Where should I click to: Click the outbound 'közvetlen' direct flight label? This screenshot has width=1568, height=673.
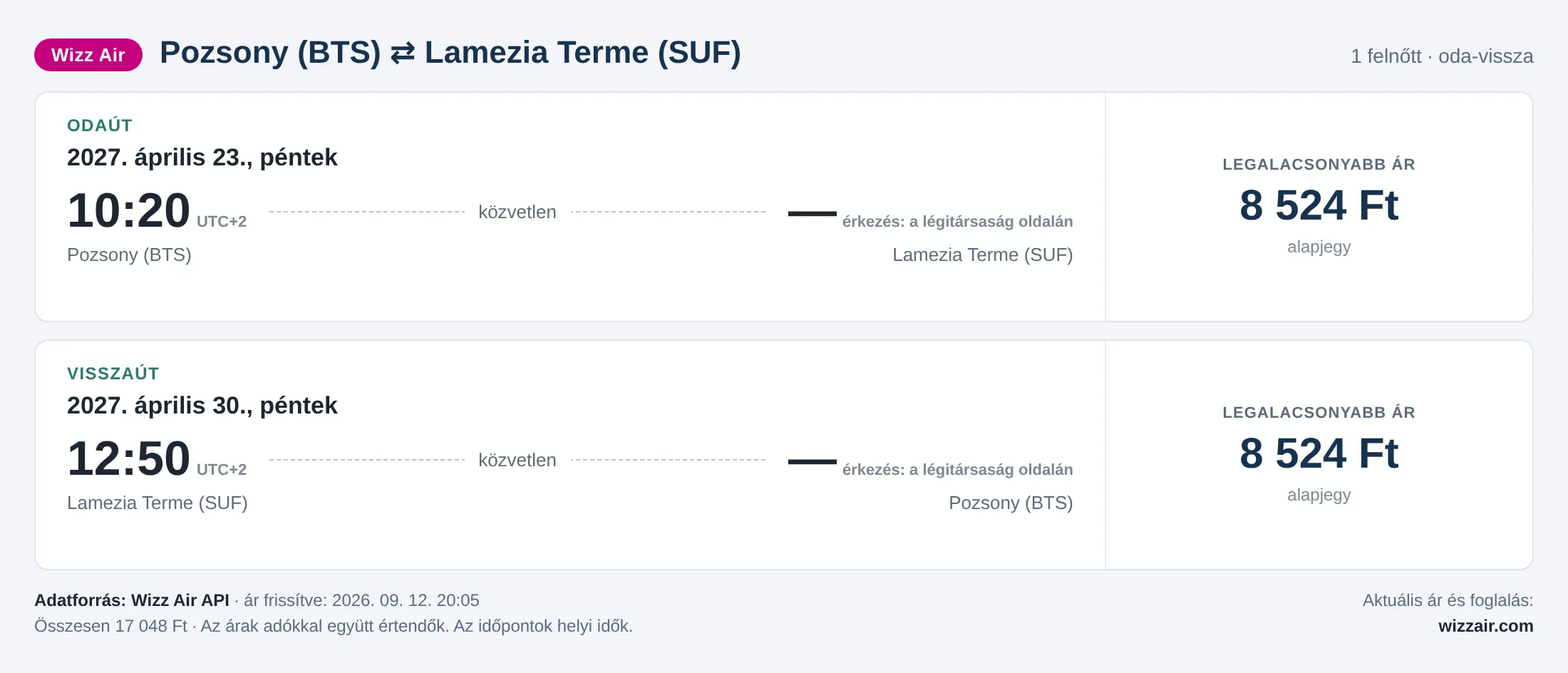pos(517,212)
